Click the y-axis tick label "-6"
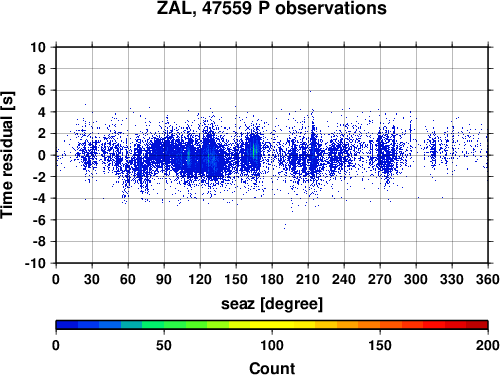The height and width of the screenshot is (375, 500). click(x=39, y=220)
